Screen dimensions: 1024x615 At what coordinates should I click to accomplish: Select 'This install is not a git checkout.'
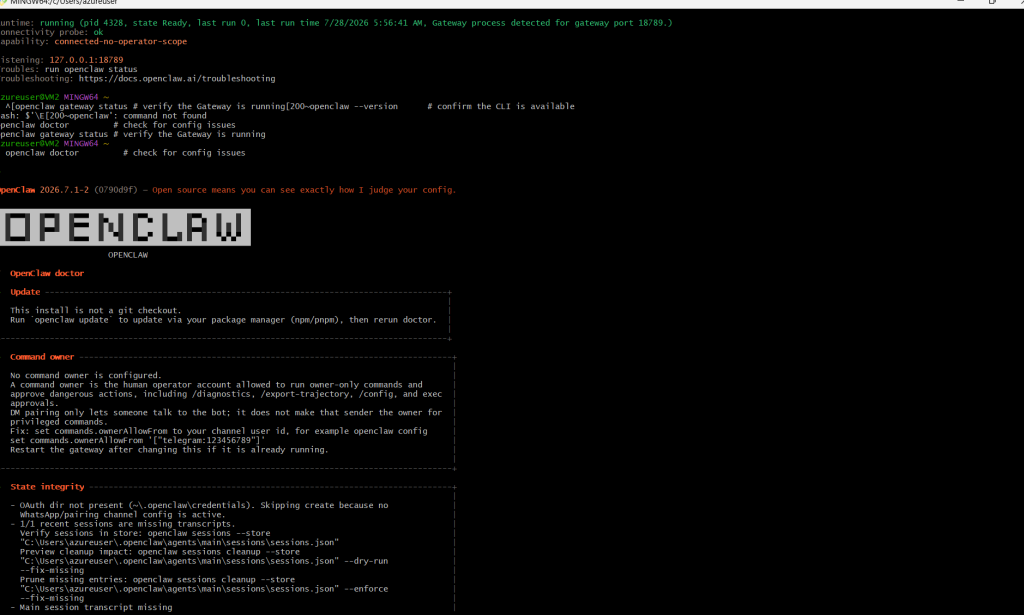coord(96,311)
